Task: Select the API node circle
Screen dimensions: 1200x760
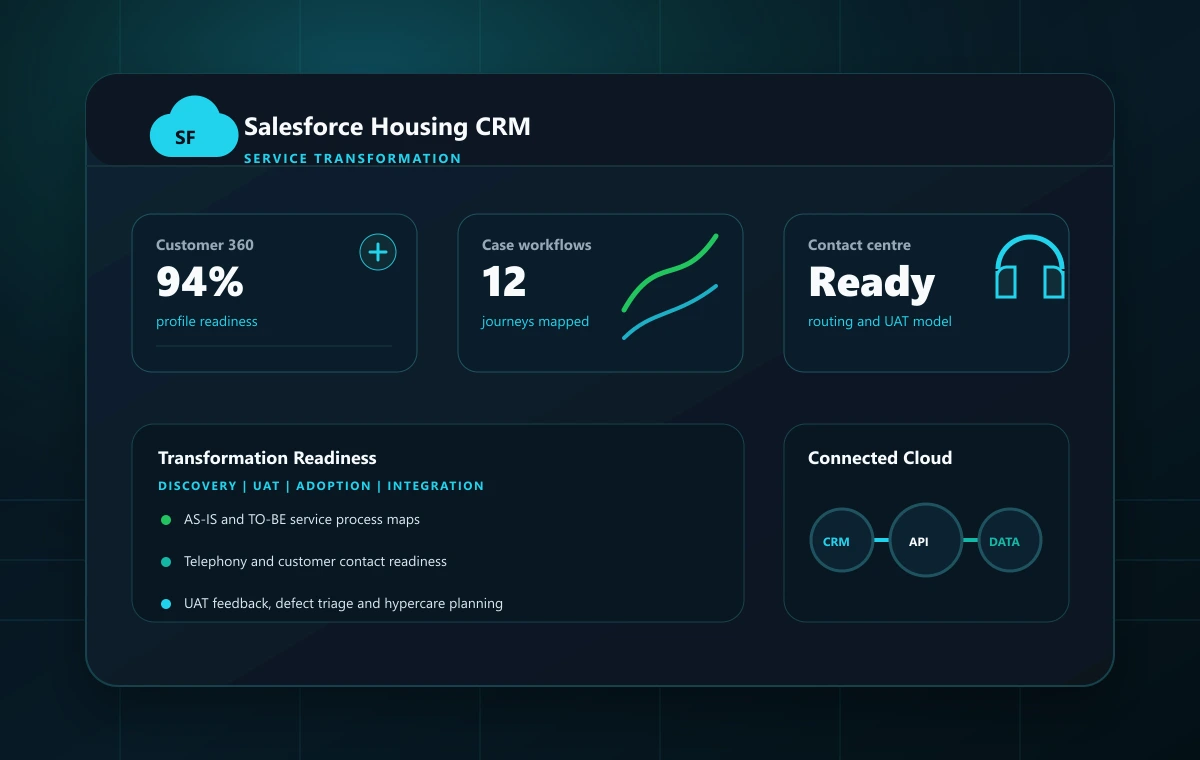Action: pos(926,540)
